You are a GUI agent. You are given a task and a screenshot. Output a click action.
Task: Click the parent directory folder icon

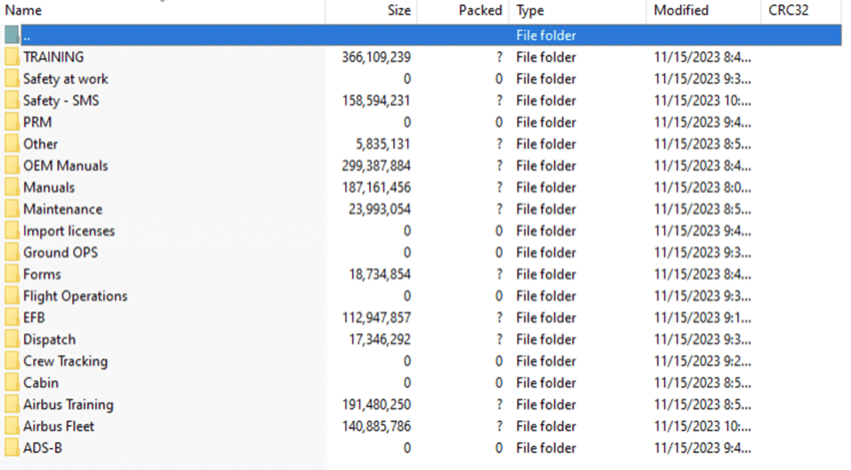click(x=12, y=36)
